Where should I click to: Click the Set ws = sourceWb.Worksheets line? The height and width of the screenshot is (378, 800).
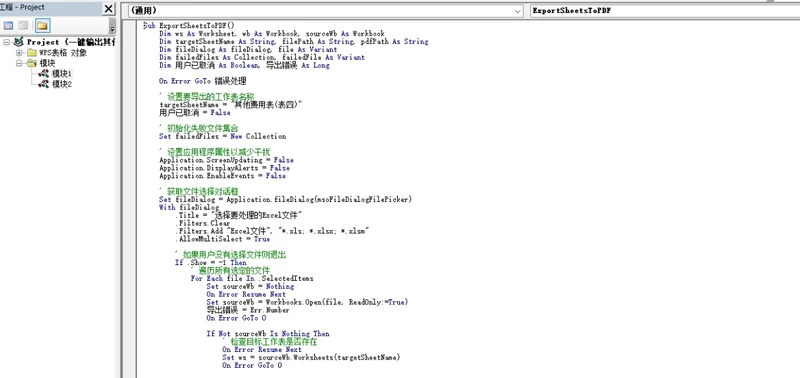(311, 358)
